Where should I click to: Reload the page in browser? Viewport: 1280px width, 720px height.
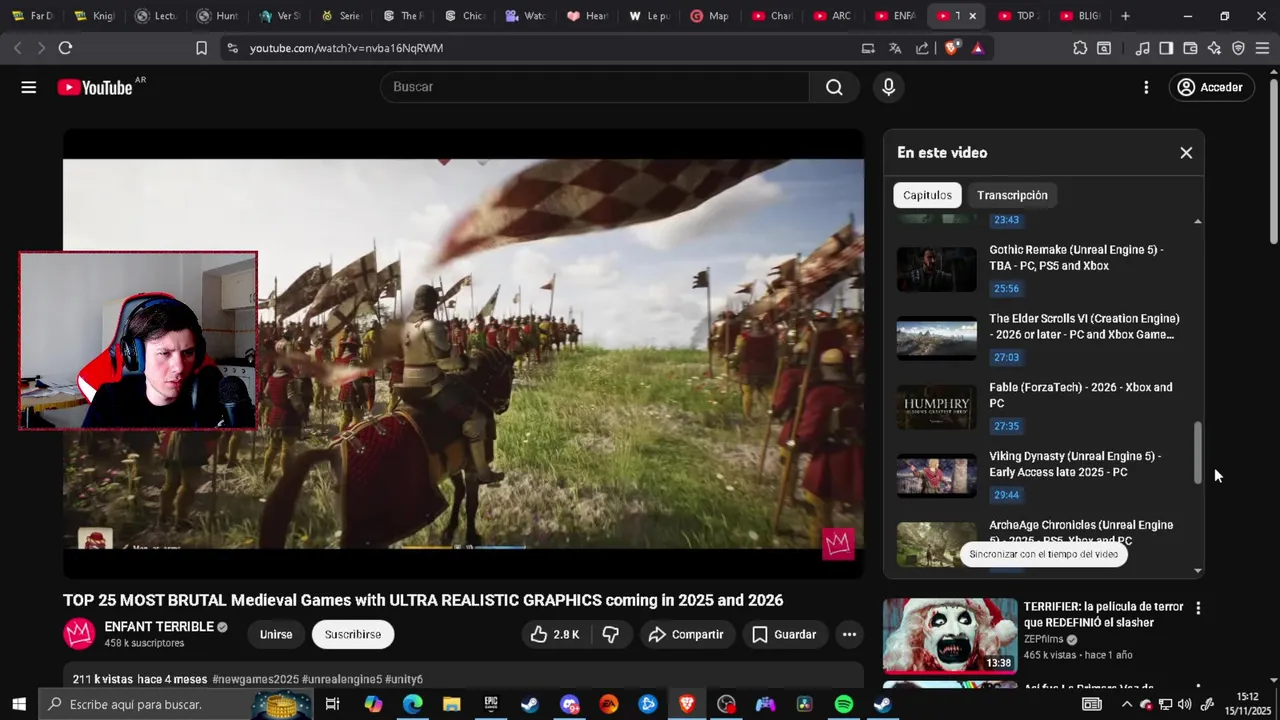(65, 48)
